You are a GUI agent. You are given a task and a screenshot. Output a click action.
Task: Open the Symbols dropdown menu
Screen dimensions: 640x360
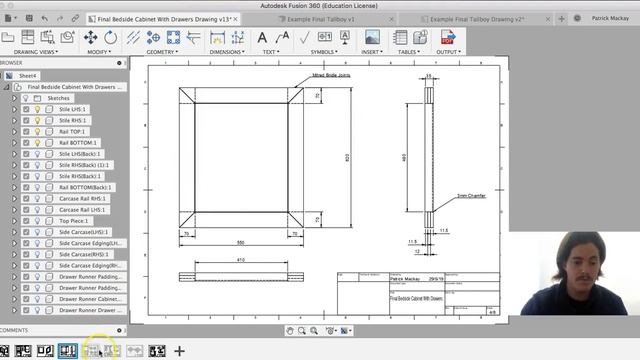[x=324, y=52]
